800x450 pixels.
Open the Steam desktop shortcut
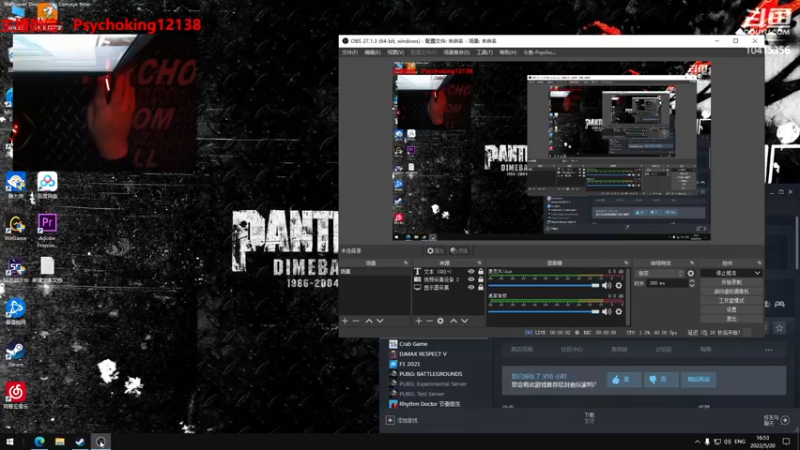pyautogui.click(x=16, y=355)
